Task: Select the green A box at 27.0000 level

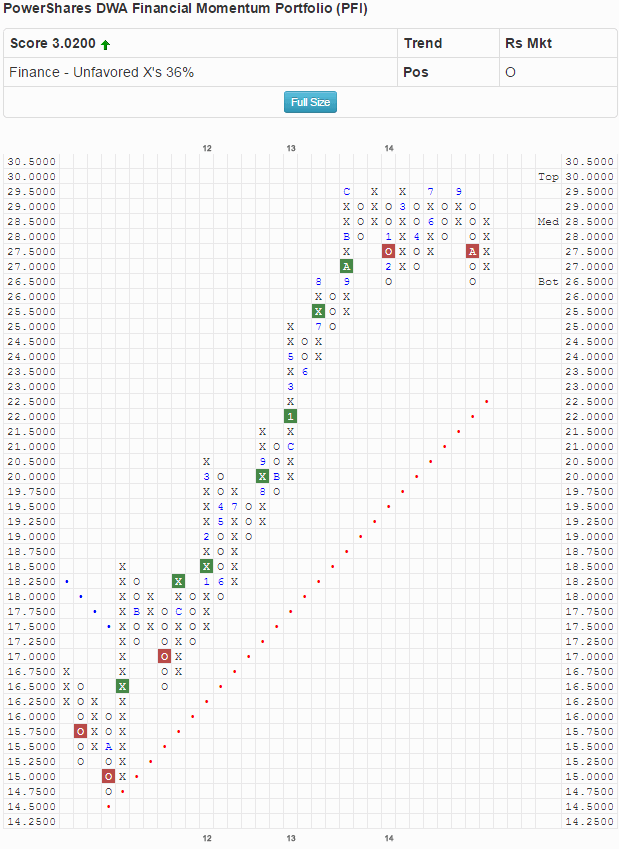Action: [x=346, y=266]
